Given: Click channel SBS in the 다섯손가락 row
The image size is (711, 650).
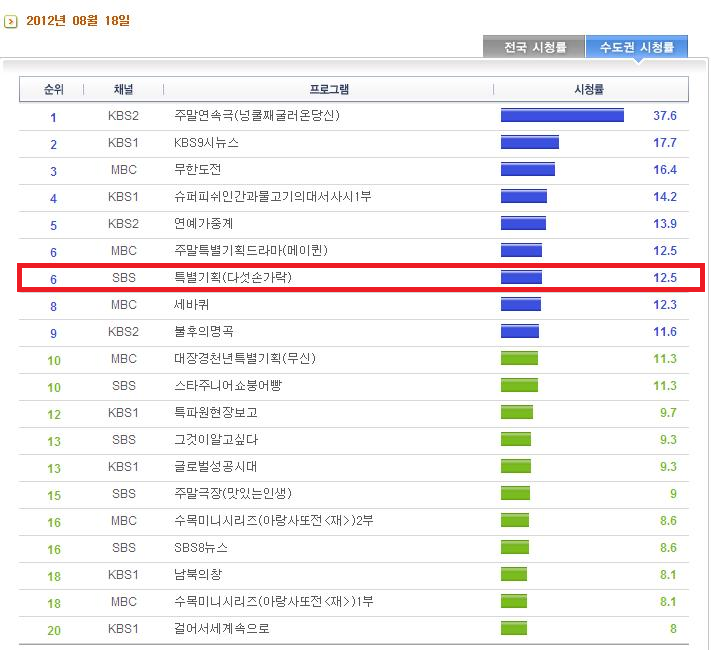Looking at the screenshot, I should [124, 278].
